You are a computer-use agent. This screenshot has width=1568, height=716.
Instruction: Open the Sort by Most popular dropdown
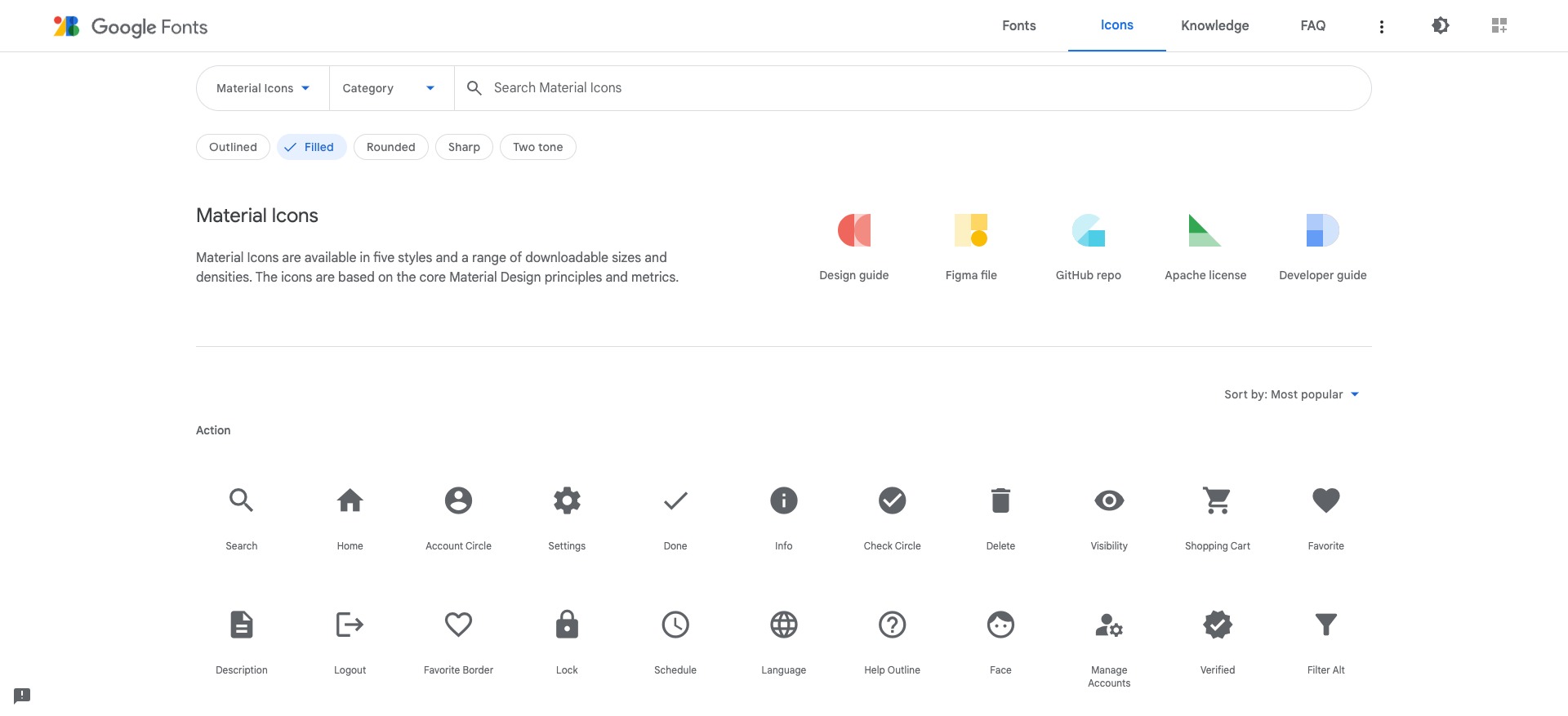(1291, 394)
